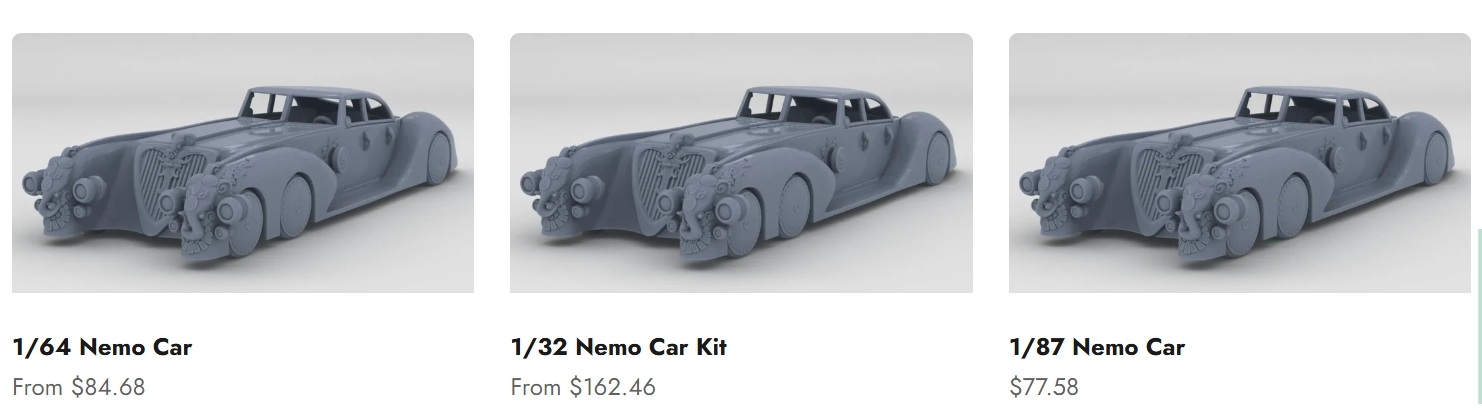
Task: Click the 1/64 Nemo Car title
Action: 102,347
